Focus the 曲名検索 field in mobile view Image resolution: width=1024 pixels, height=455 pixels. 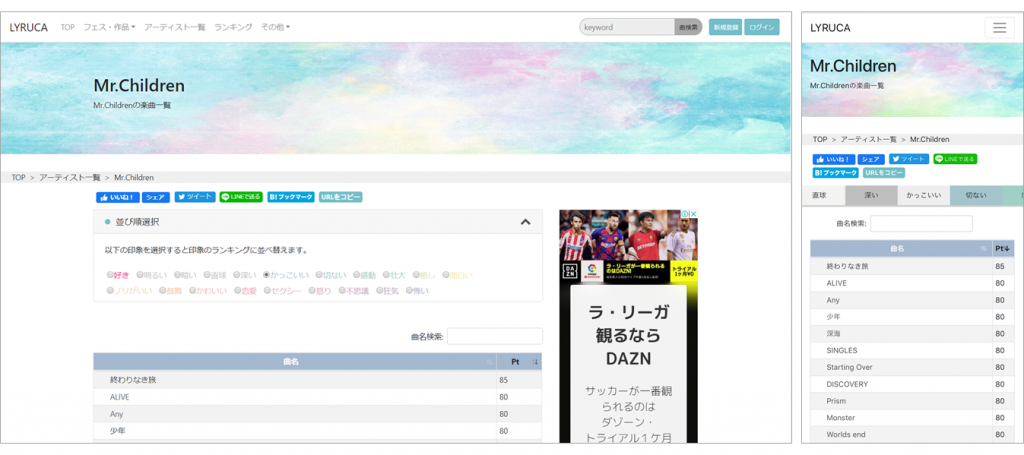(x=921, y=223)
